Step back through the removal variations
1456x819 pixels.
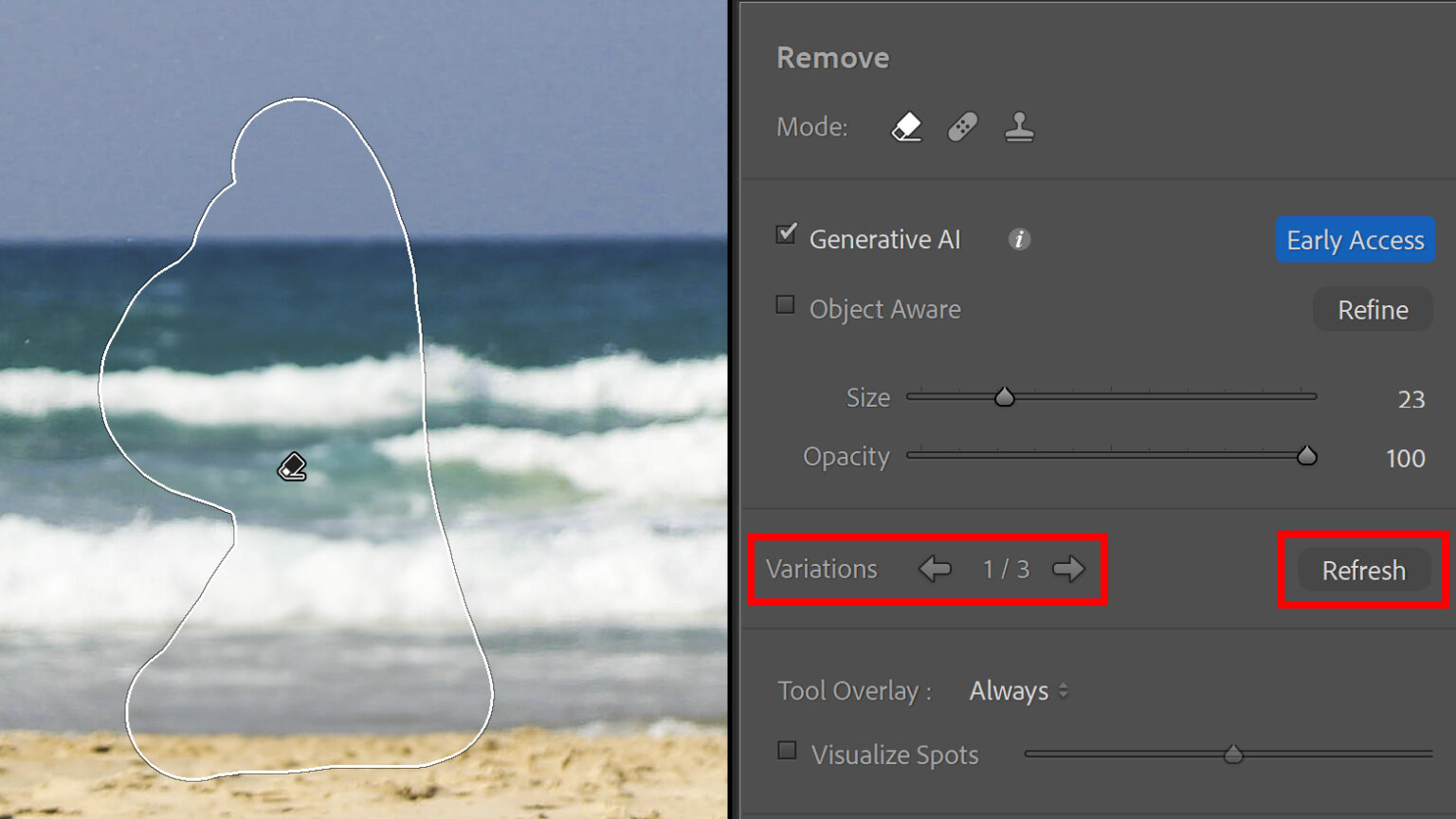(936, 570)
